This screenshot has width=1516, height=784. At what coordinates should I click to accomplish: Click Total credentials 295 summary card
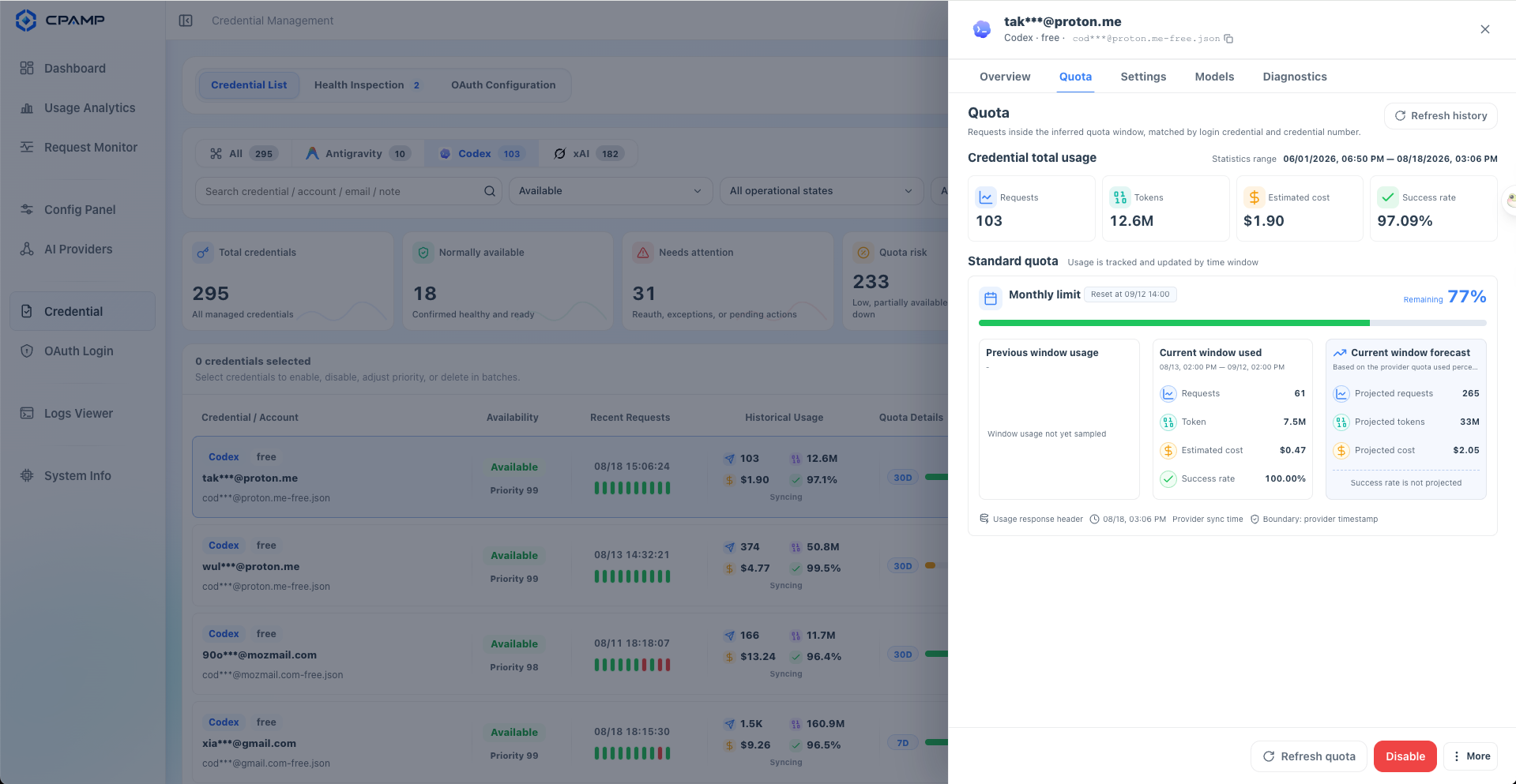288,281
